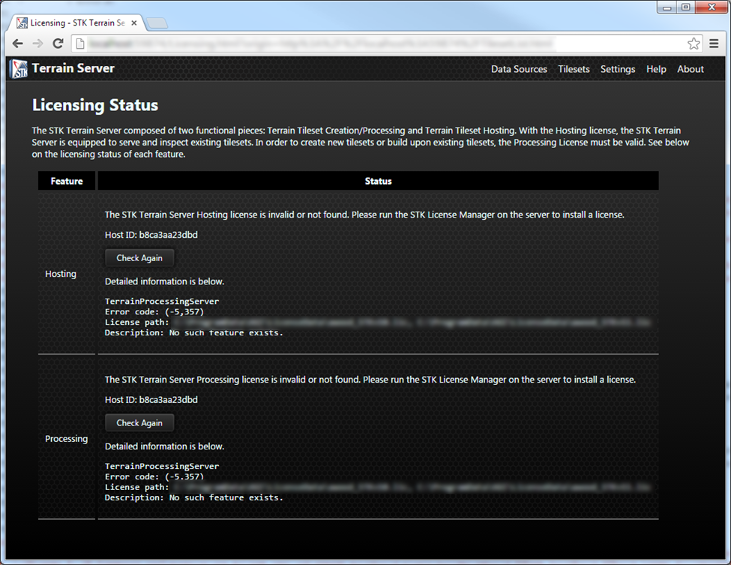
Task: Open the Data Sources menu
Action: [519, 69]
